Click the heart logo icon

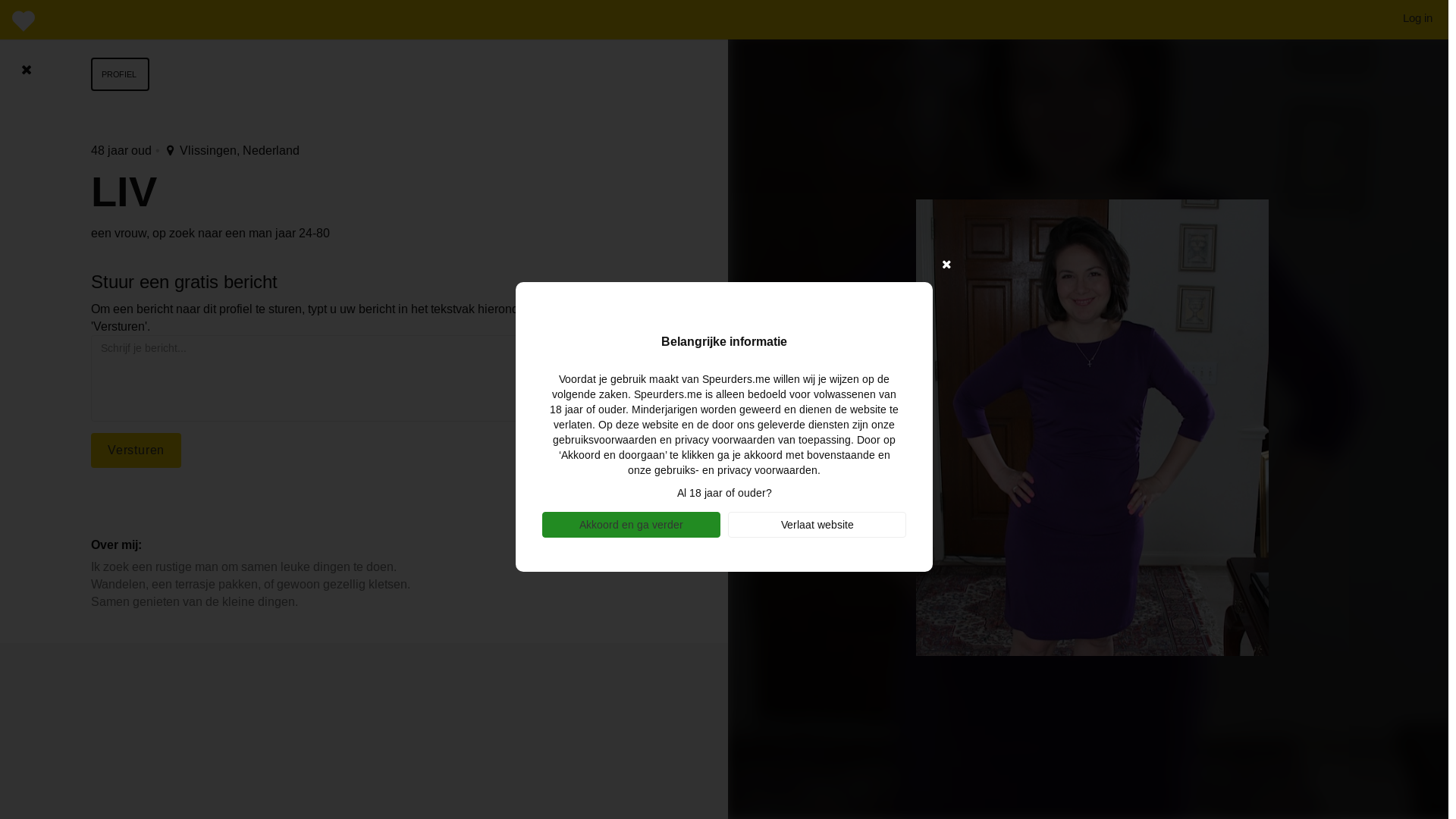coord(24,20)
